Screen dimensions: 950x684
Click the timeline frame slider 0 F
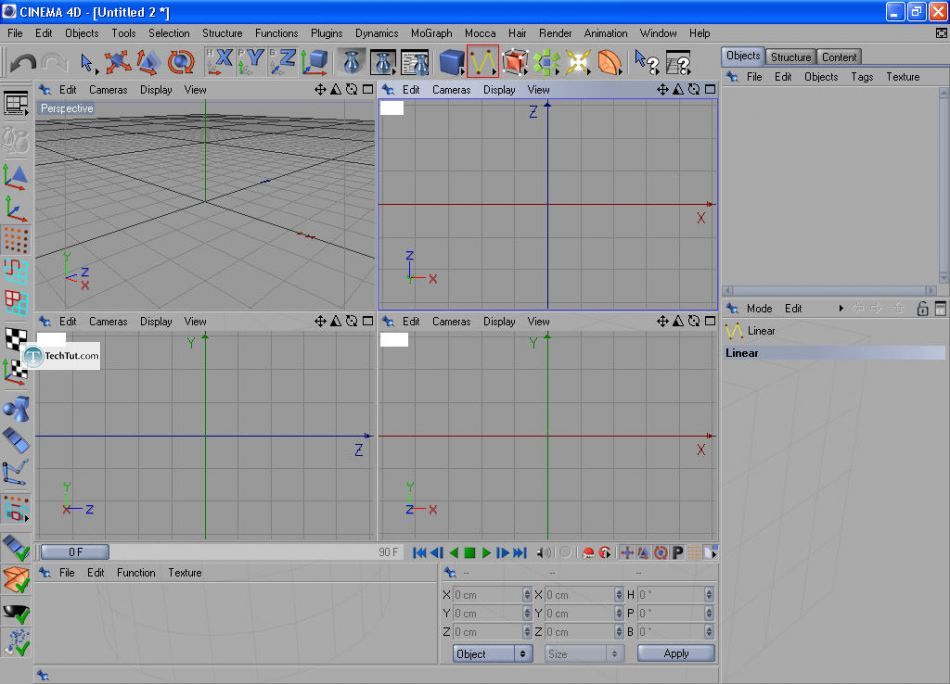pyautogui.click(x=75, y=552)
